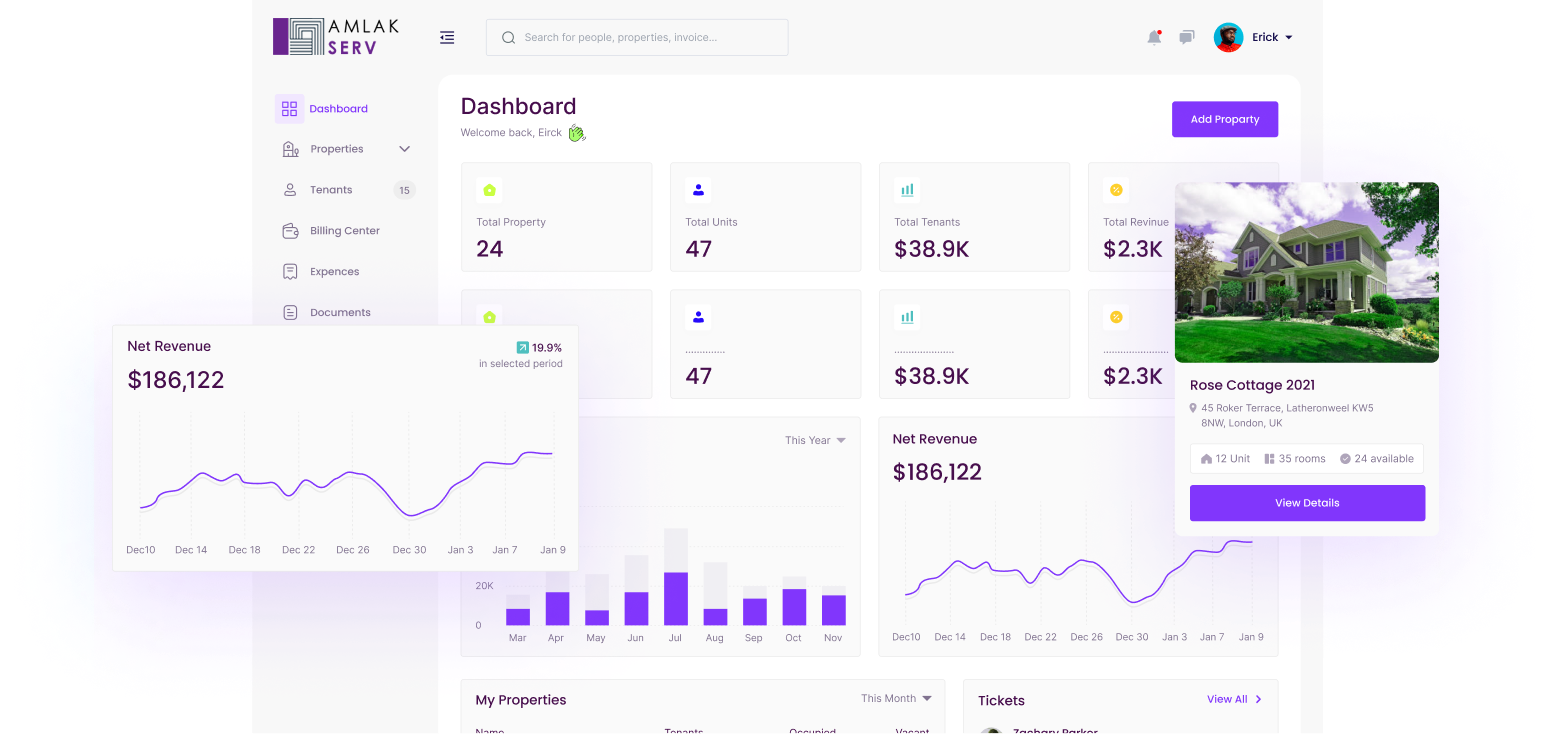
Task: Click the Billing Center wallet icon
Action: pos(291,231)
